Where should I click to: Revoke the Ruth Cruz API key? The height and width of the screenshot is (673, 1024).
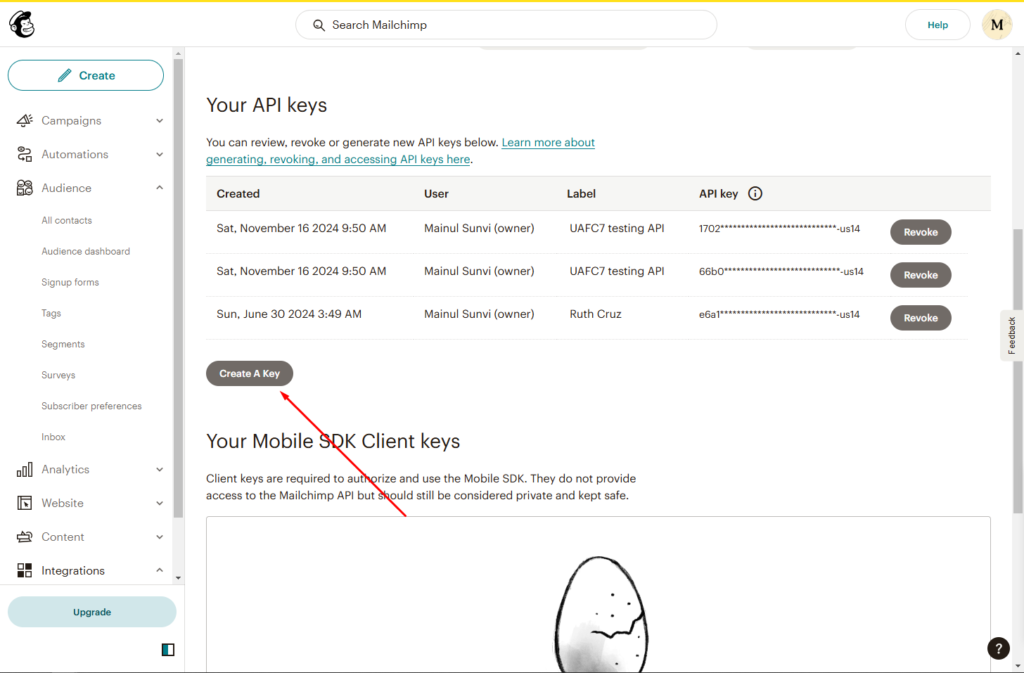920,318
